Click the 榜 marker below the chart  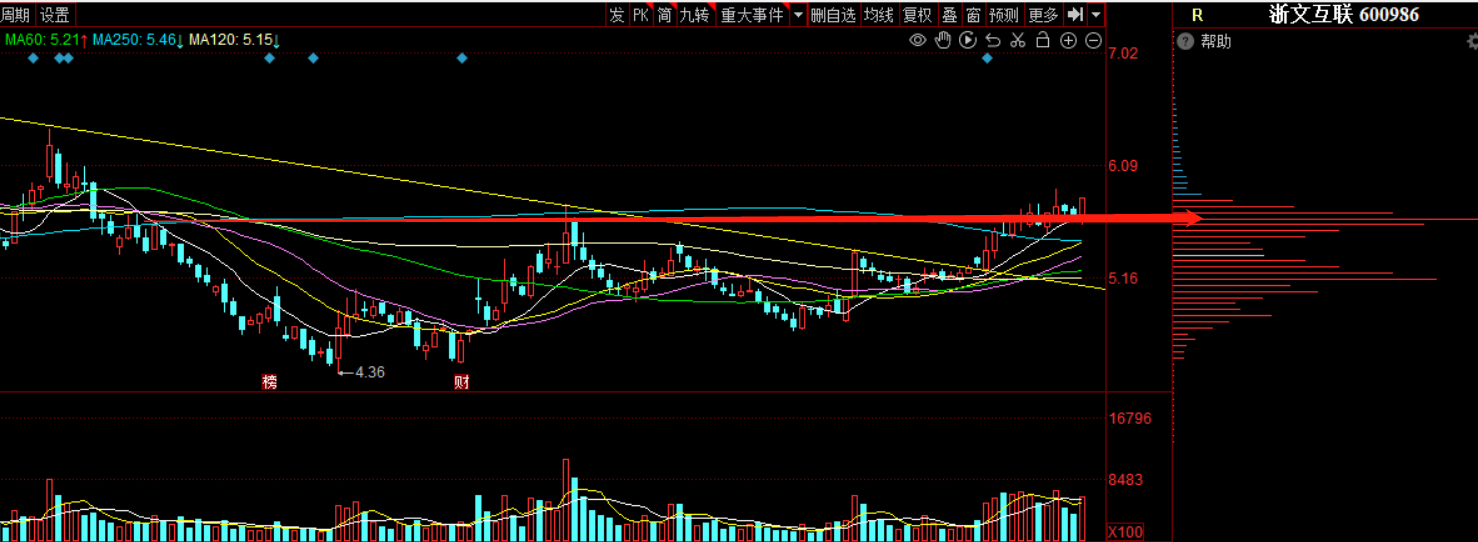(269, 382)
